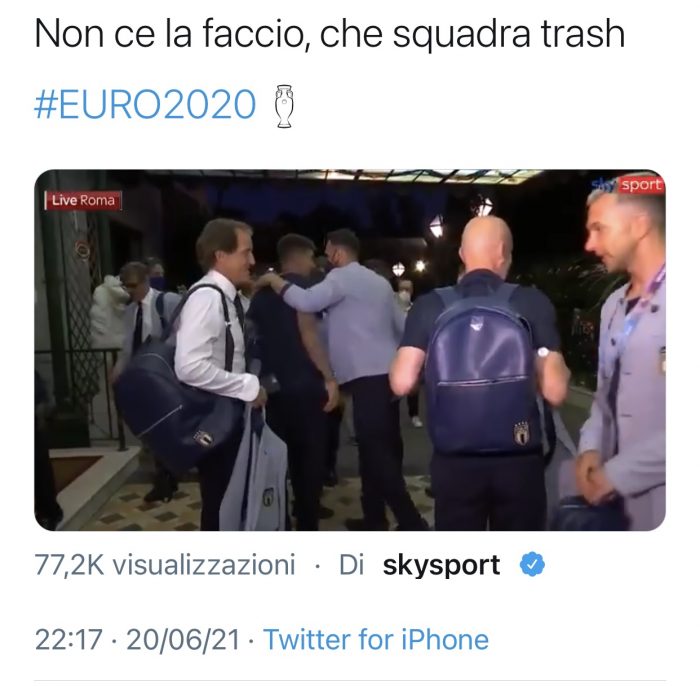Play the embedded Sky Sport video
Viewport: 700px width, 686px height.
pos(350,350)
